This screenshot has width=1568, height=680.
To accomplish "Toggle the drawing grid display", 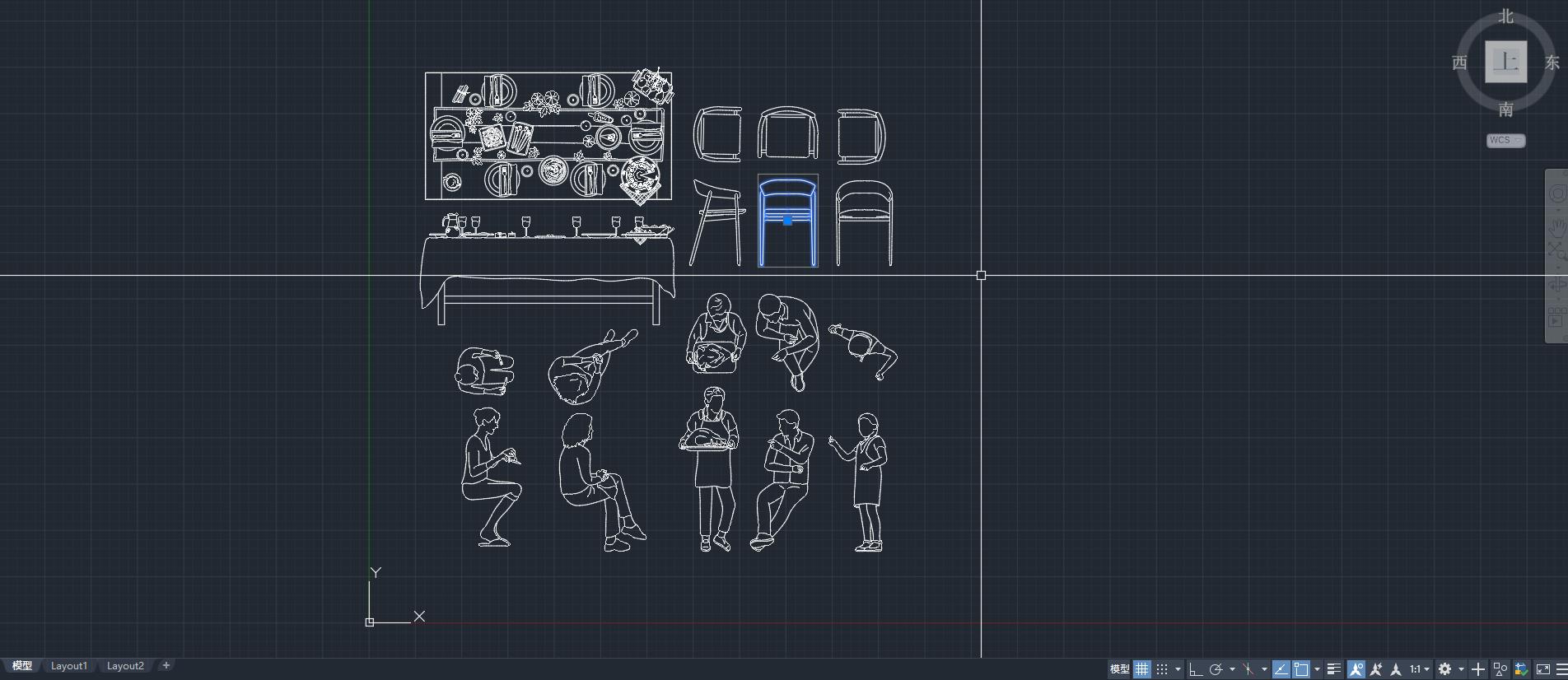I will (1141, 669).
